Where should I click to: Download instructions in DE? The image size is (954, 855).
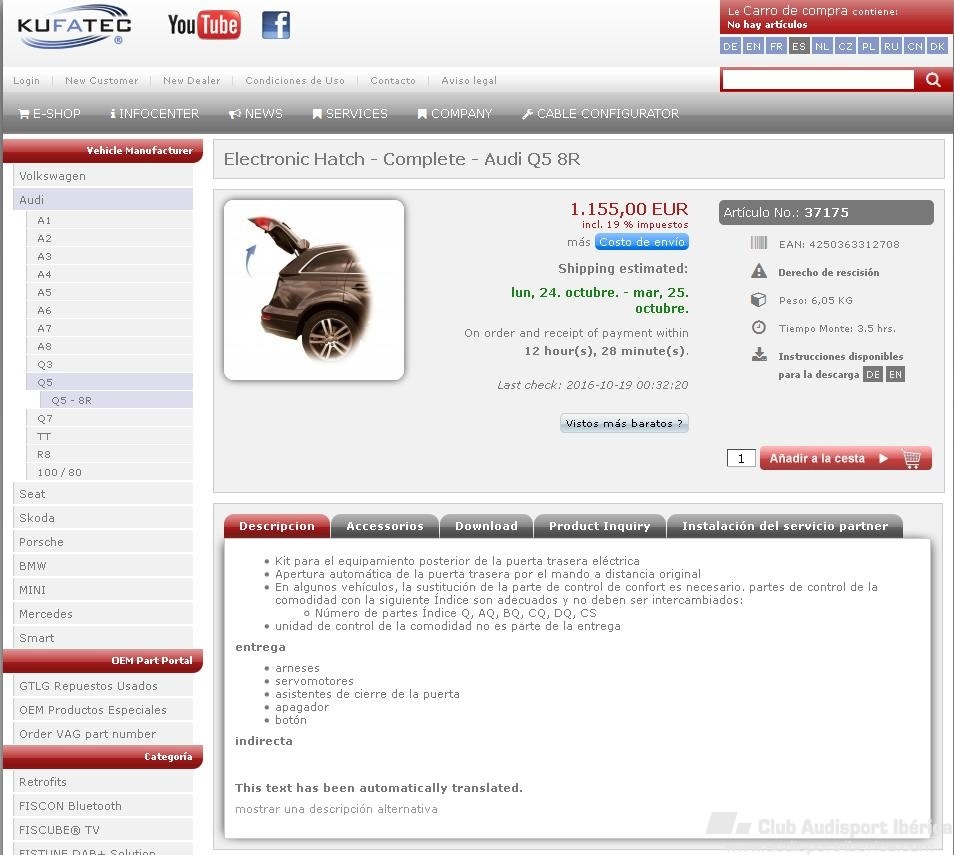click(872, 374)
